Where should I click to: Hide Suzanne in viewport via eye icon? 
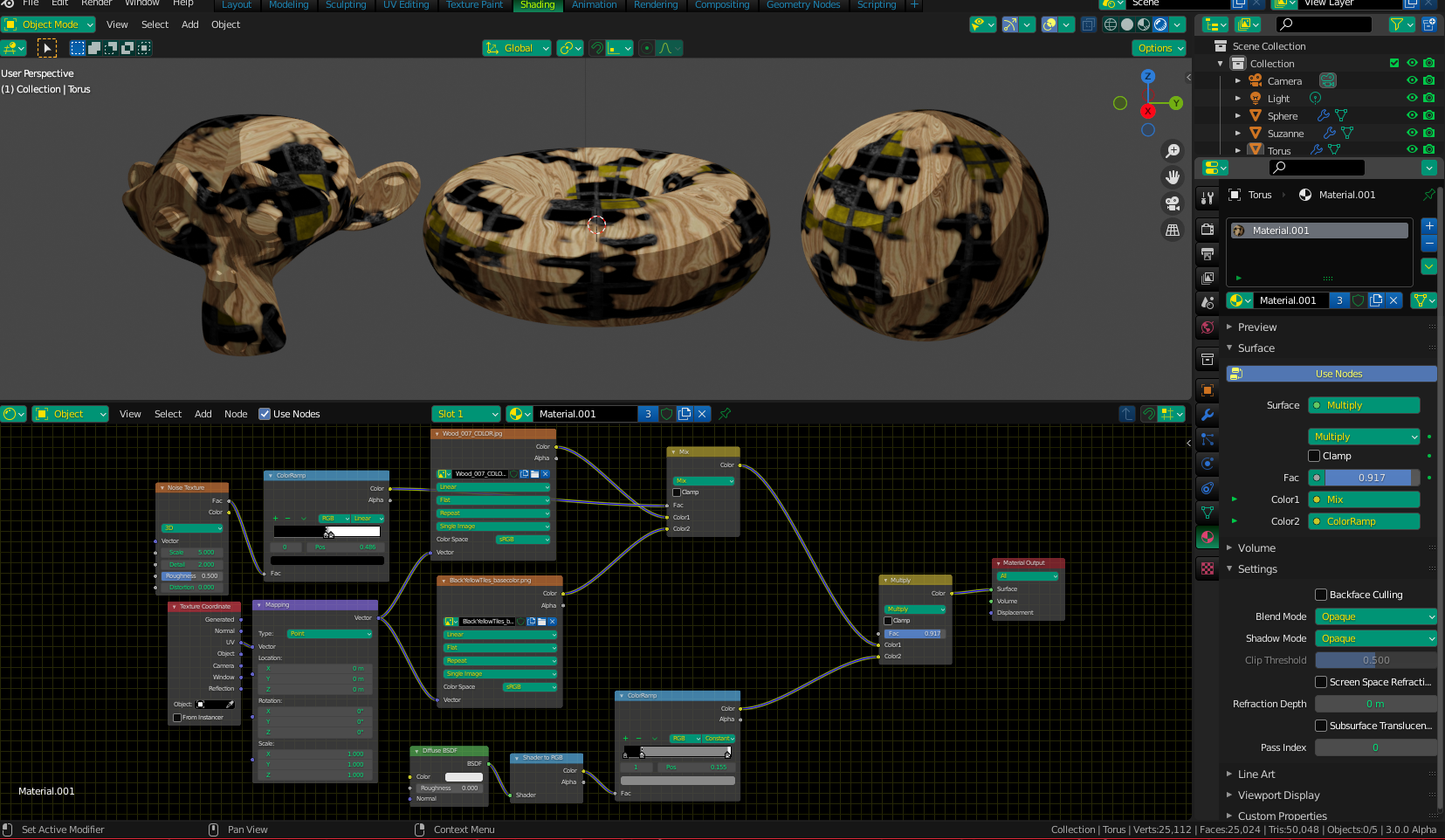coord(1412,133)
